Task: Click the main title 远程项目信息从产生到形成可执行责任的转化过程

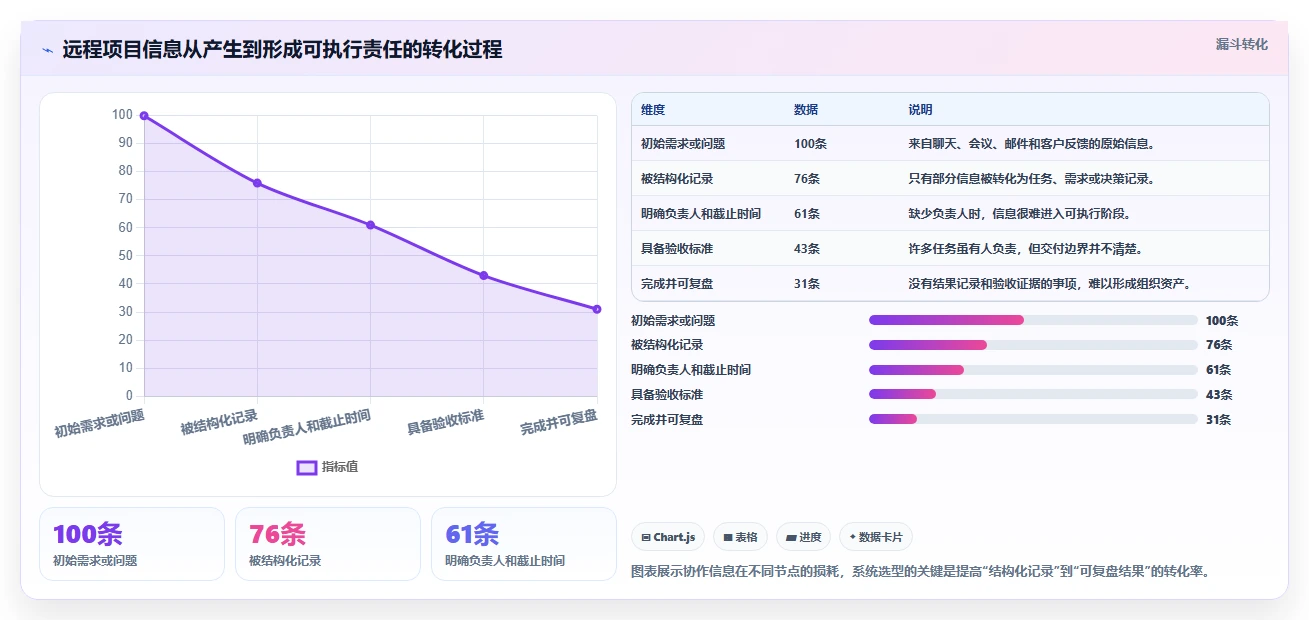Action: click(x=283, y=49)
